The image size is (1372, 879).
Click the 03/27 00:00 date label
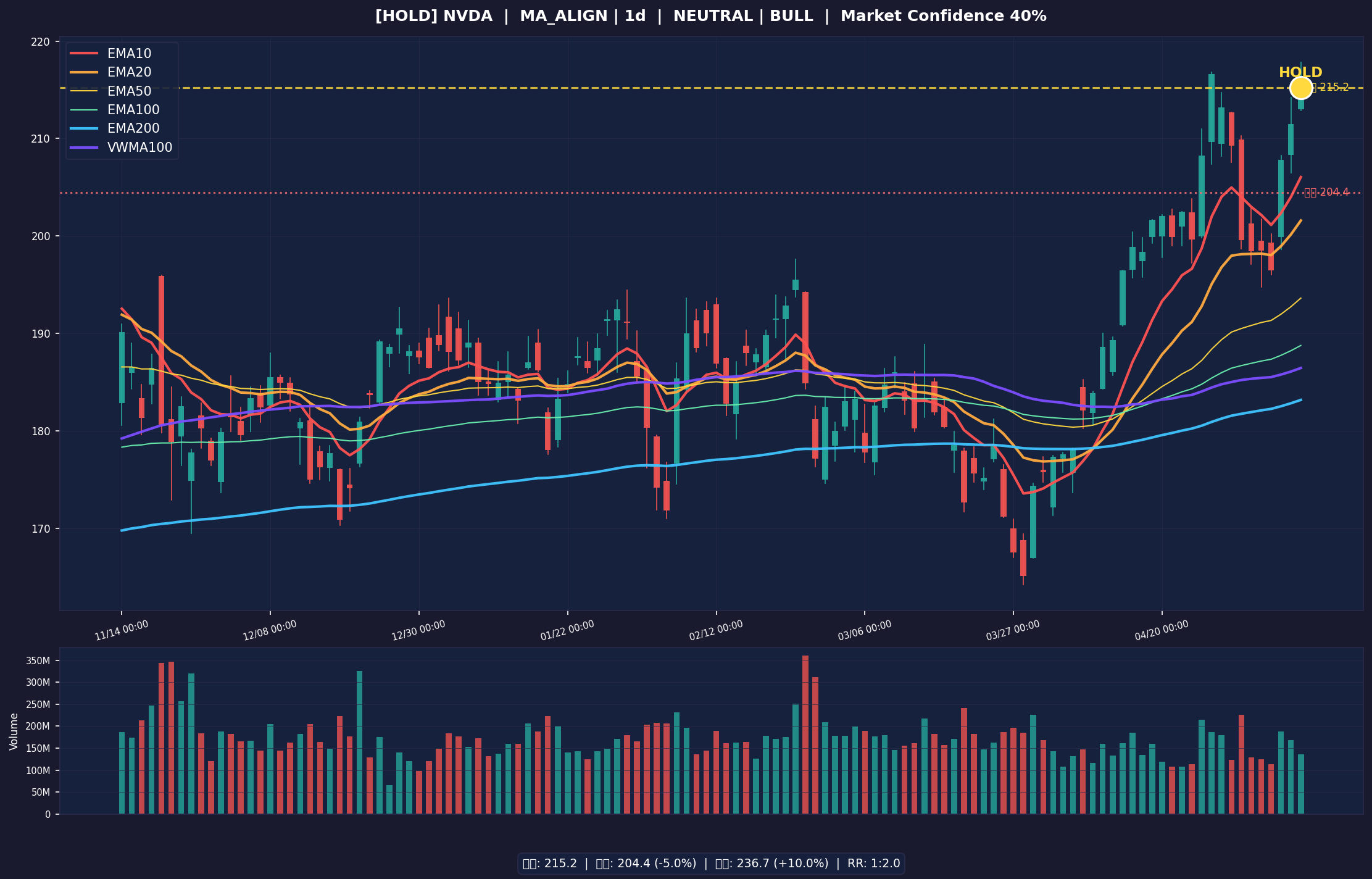click(x=1013, y=630)
